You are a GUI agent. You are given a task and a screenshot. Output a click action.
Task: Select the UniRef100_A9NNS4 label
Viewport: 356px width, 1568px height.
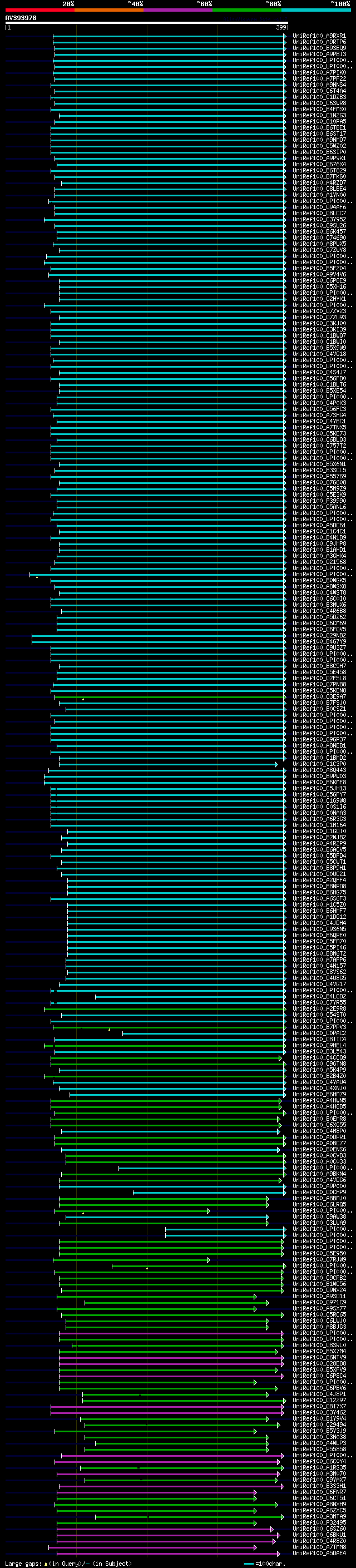[319, 85]
